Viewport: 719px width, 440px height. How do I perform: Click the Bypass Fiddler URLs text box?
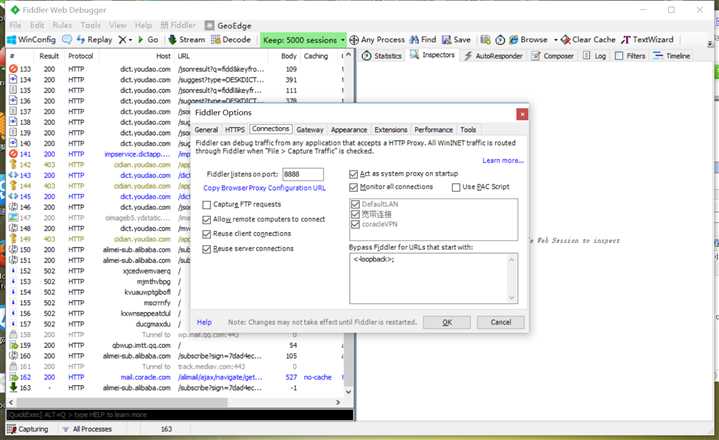point(433,278)
